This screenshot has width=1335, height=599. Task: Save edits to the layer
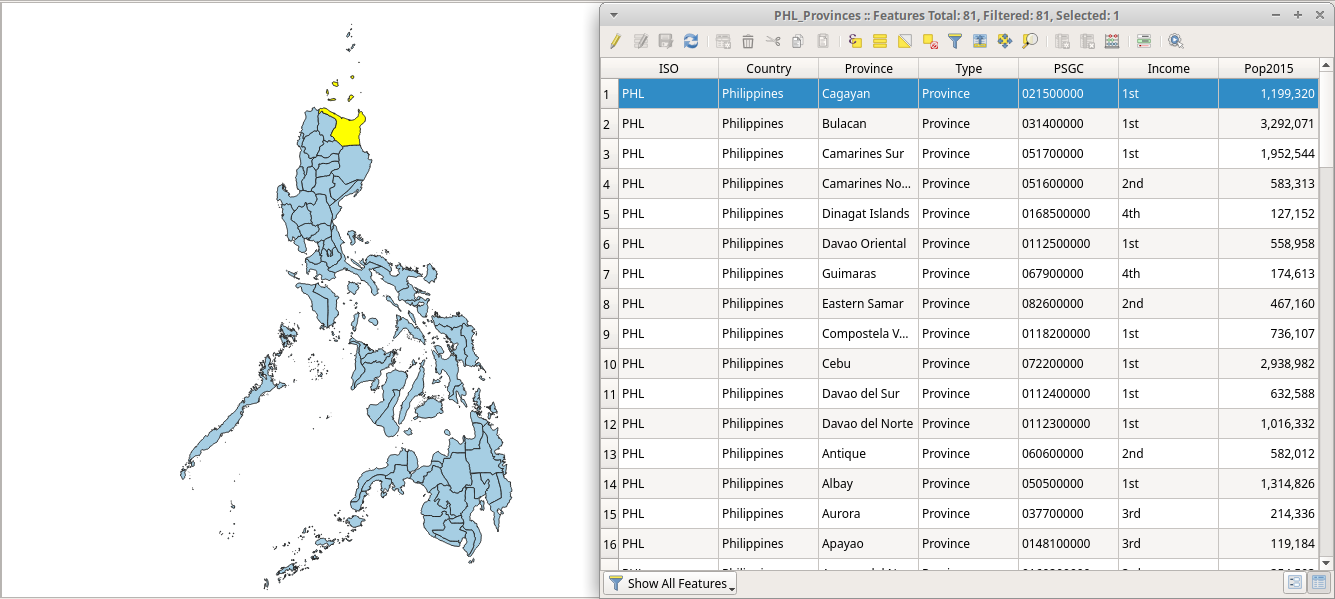pos(665,41)
